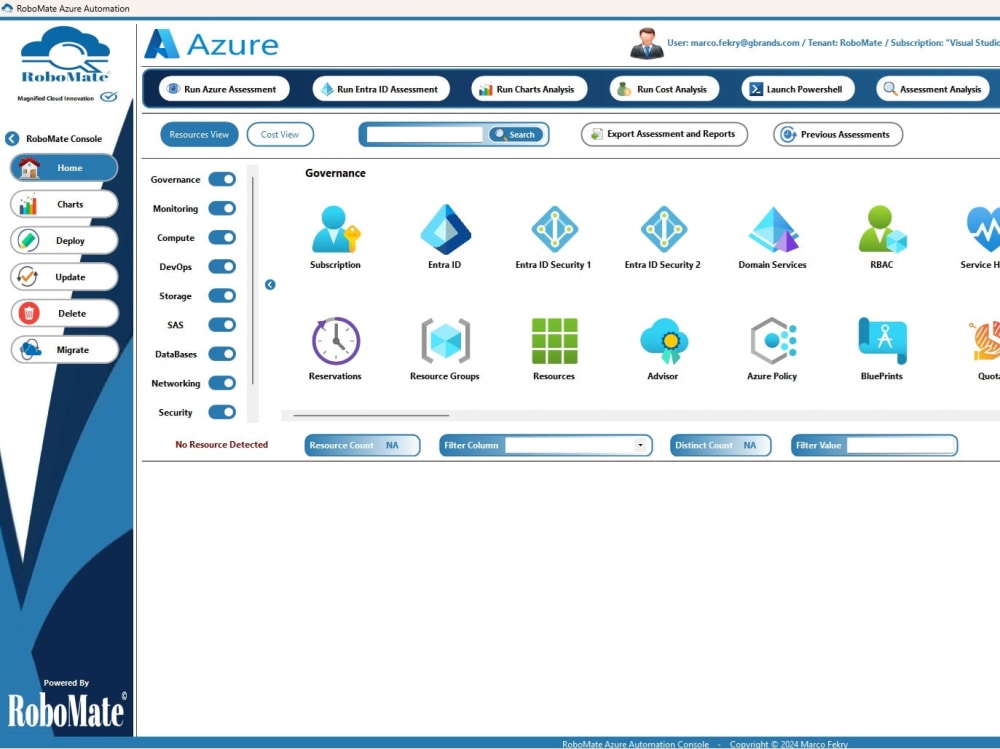Open the Subscription governance icon
The height and width of the screenshot is (749, 1000).
point(335,230)
